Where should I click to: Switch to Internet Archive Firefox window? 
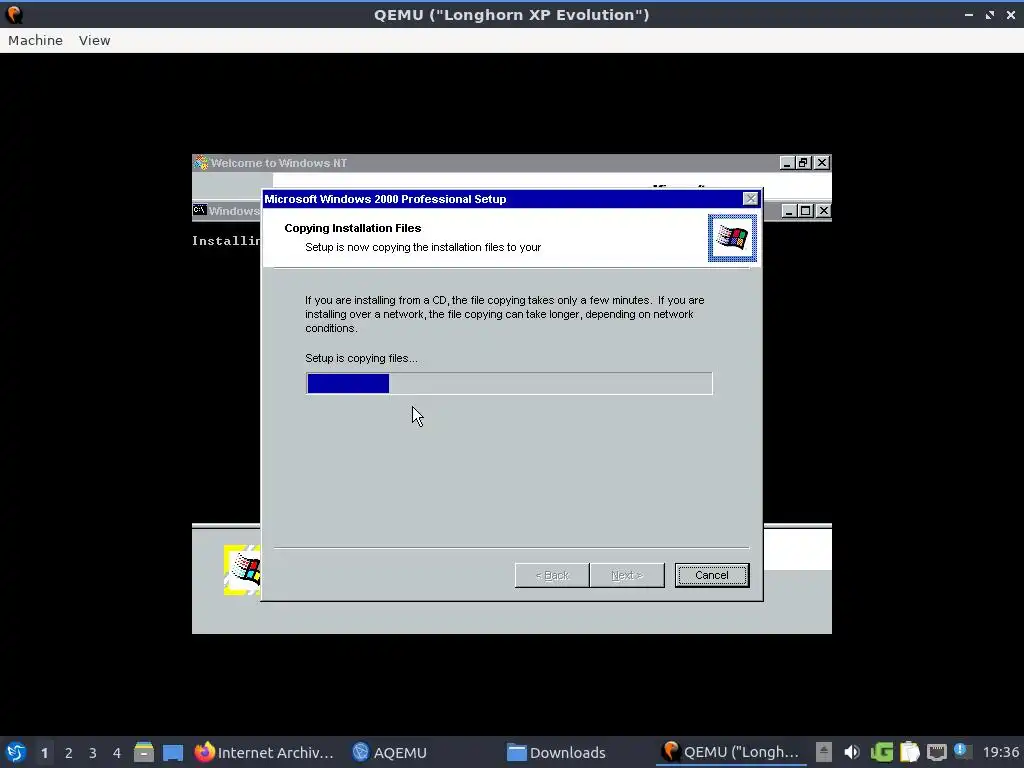coord(264,752)
